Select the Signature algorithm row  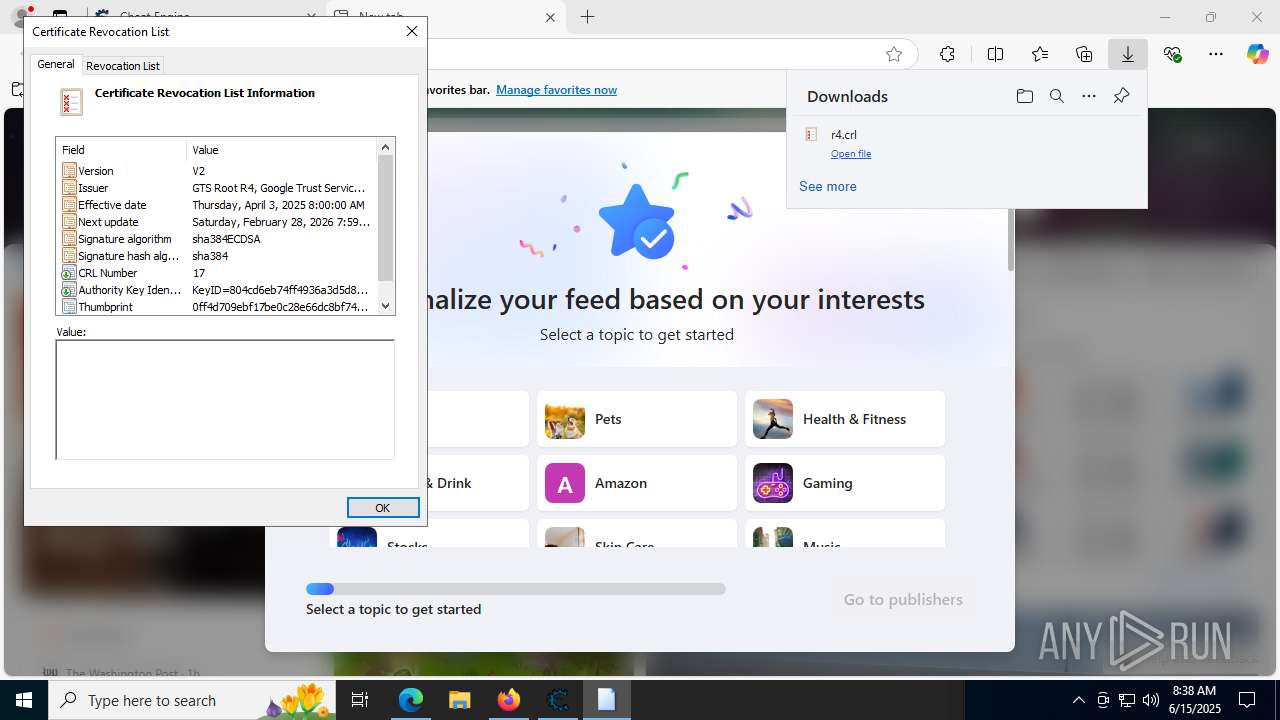[217, 239]
